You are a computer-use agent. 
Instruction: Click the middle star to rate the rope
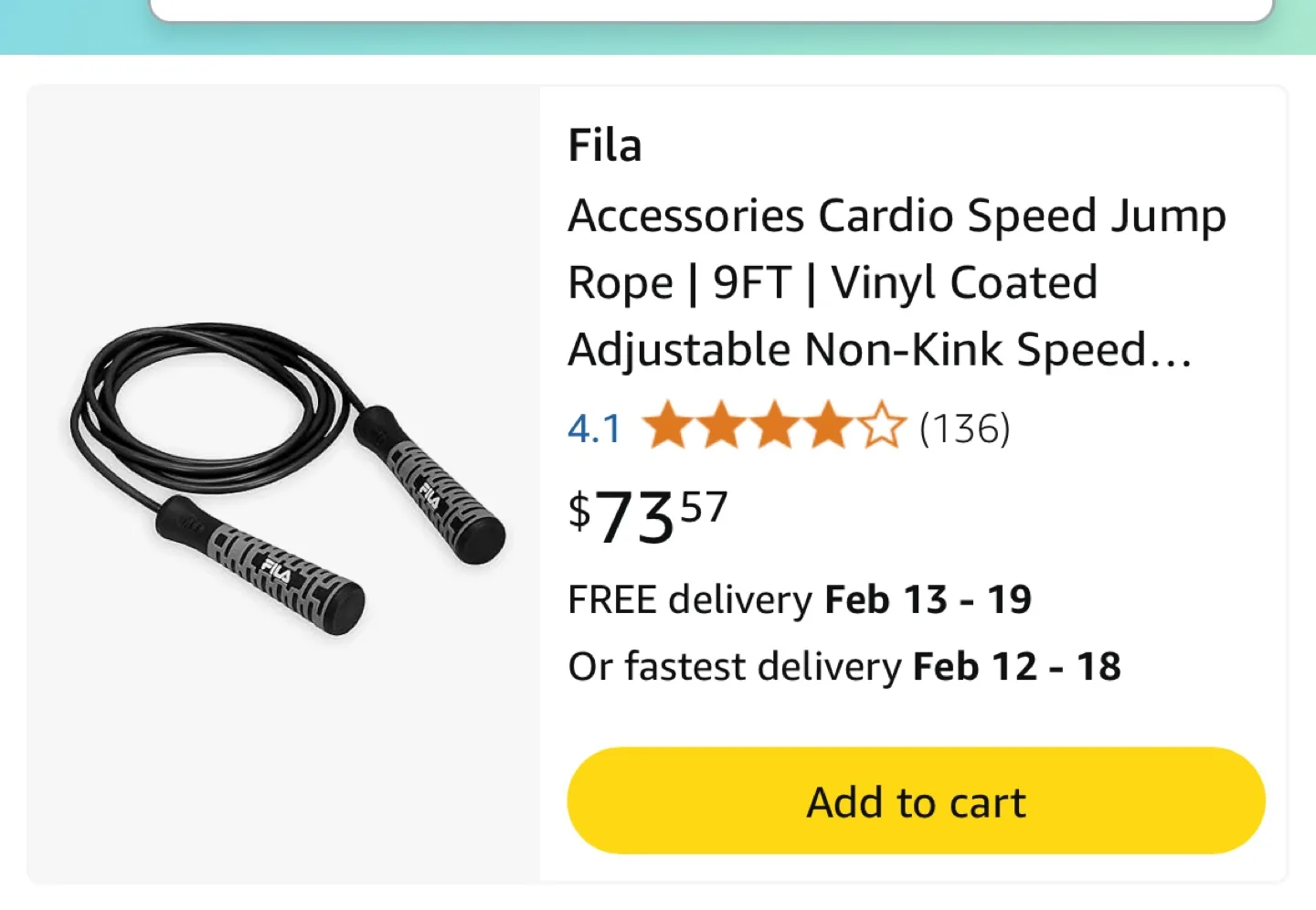(774, 426)
